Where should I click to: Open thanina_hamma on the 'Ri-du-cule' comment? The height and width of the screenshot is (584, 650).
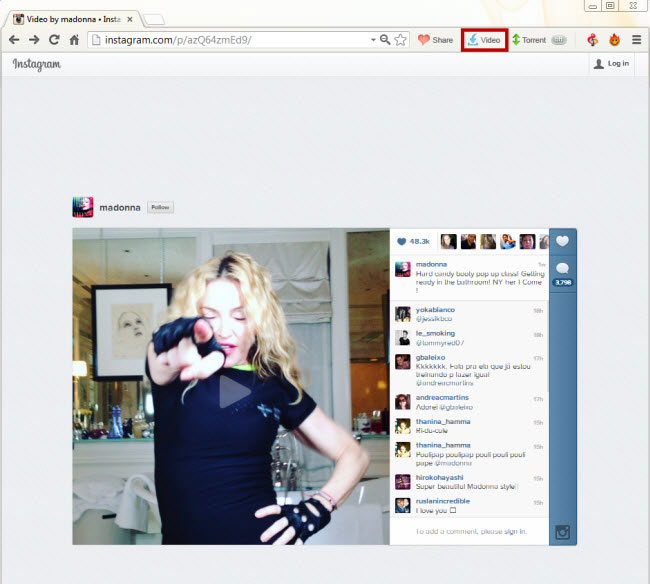tap(443, 422)
